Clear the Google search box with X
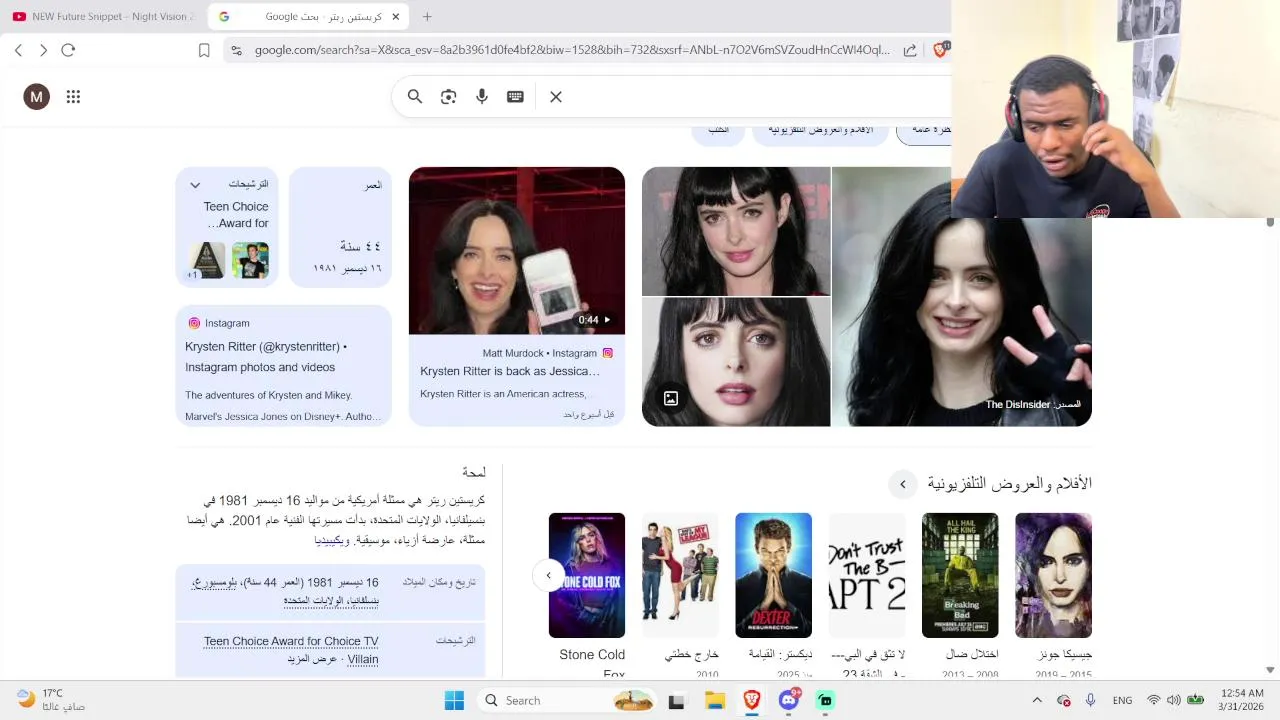This screenshot has width=1280, height=720. (556, 97)
